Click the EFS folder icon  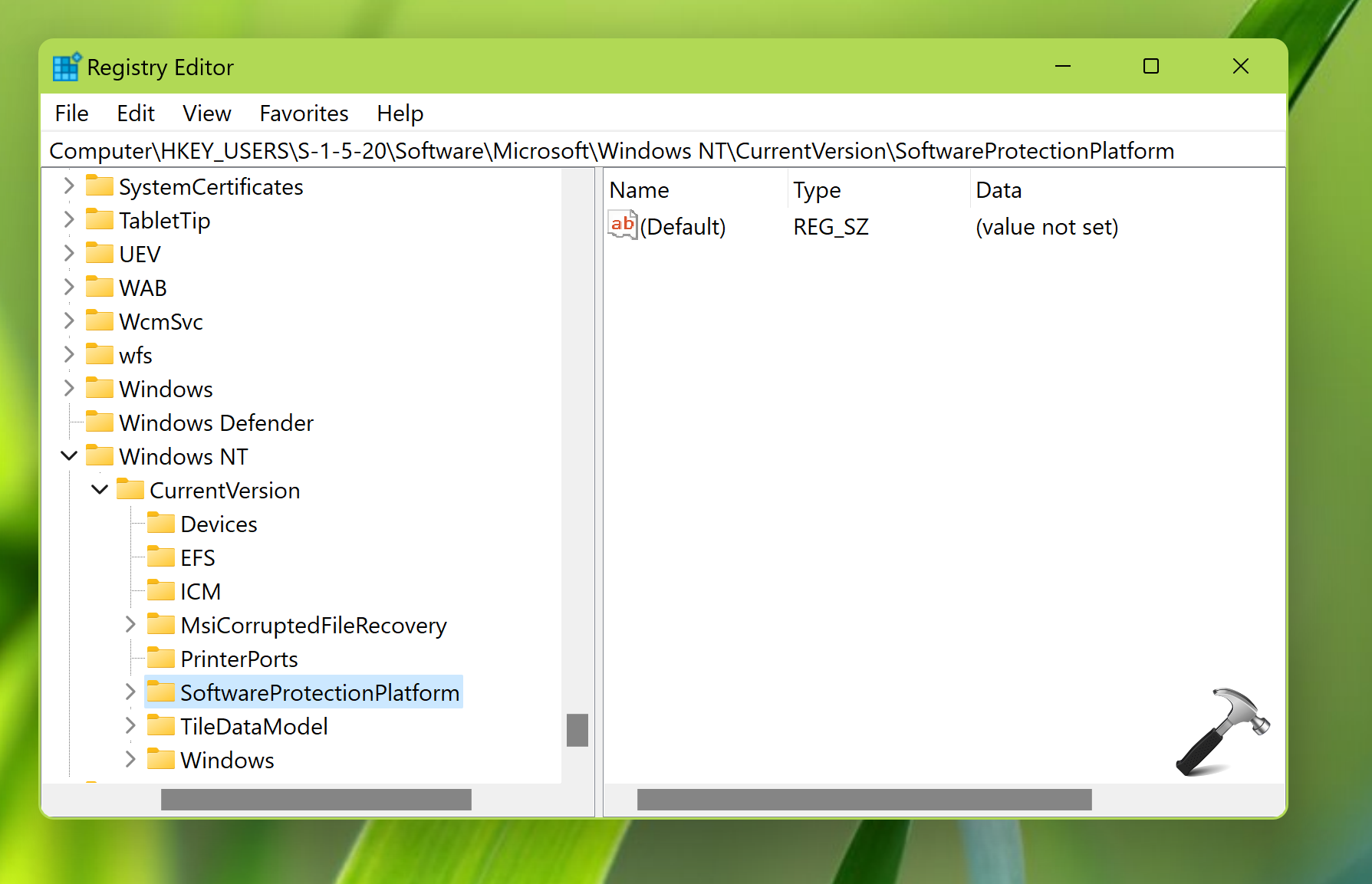tap(161, 557)
